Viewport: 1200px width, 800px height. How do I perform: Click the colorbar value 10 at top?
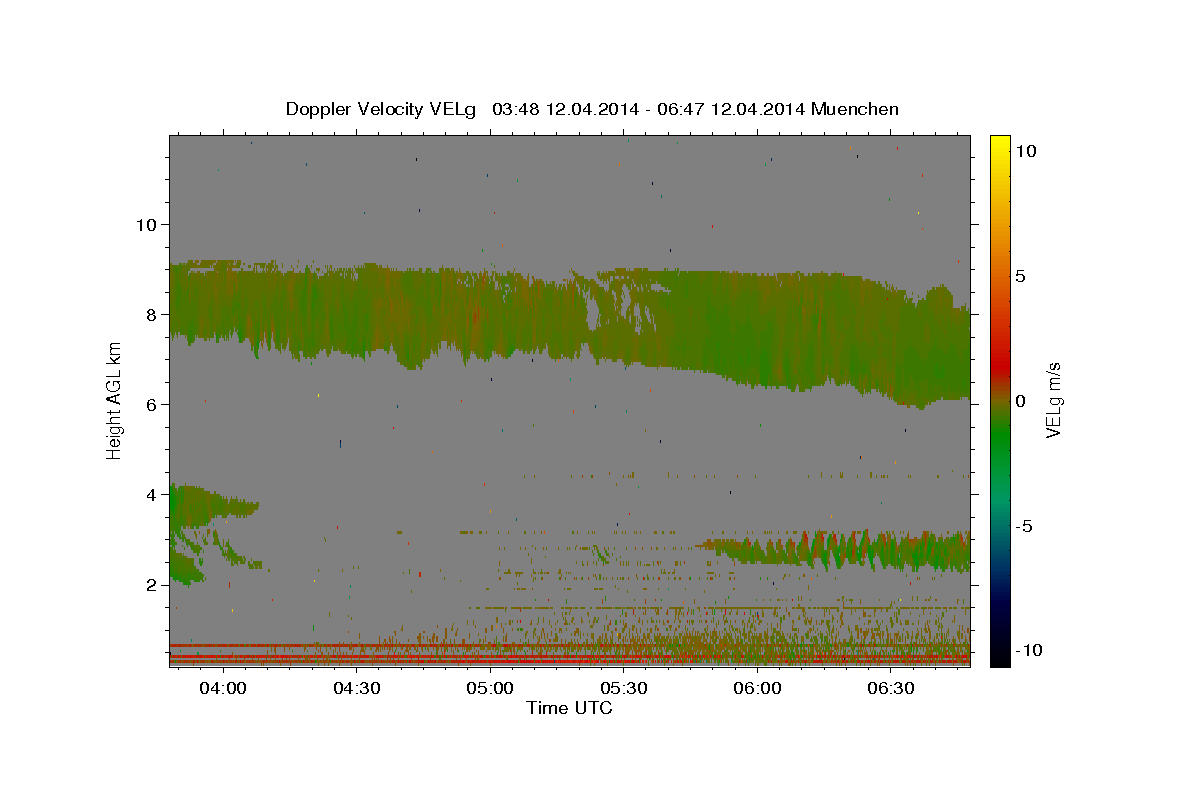(x=1026, y=150)
